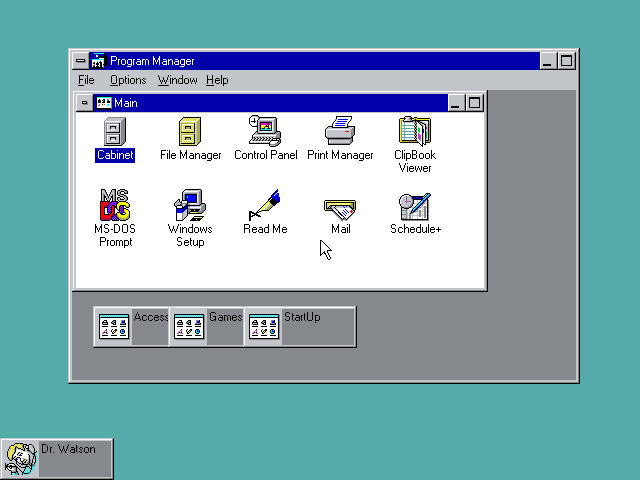Maximize the Main group window

pos(474,103)
